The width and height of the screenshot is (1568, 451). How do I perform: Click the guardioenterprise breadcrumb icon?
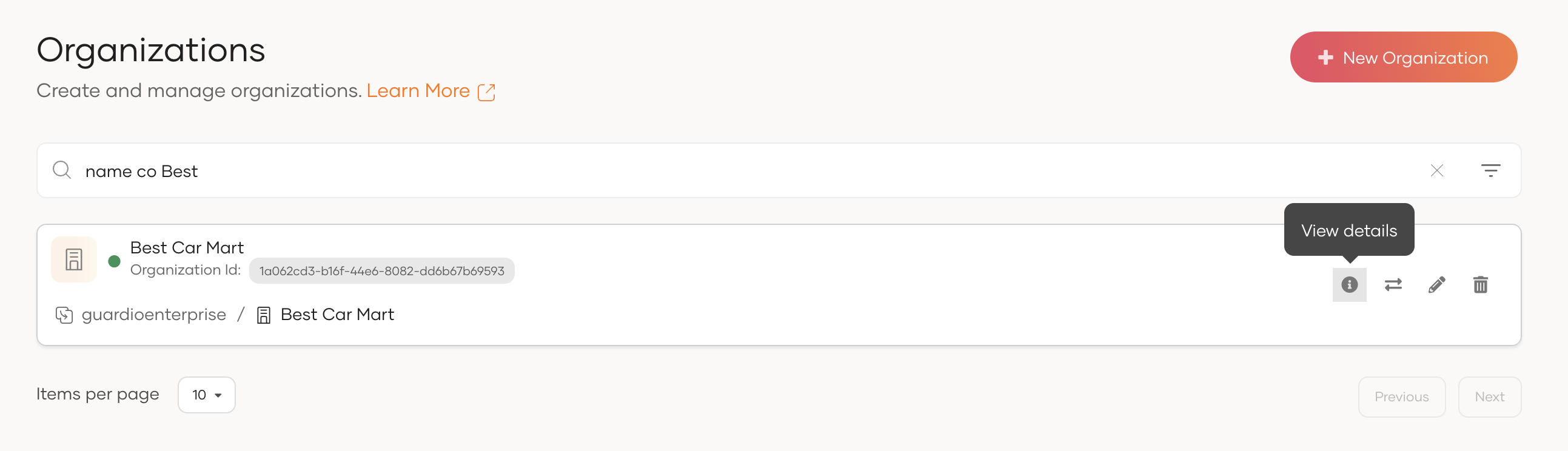click(x=64, y=315)
